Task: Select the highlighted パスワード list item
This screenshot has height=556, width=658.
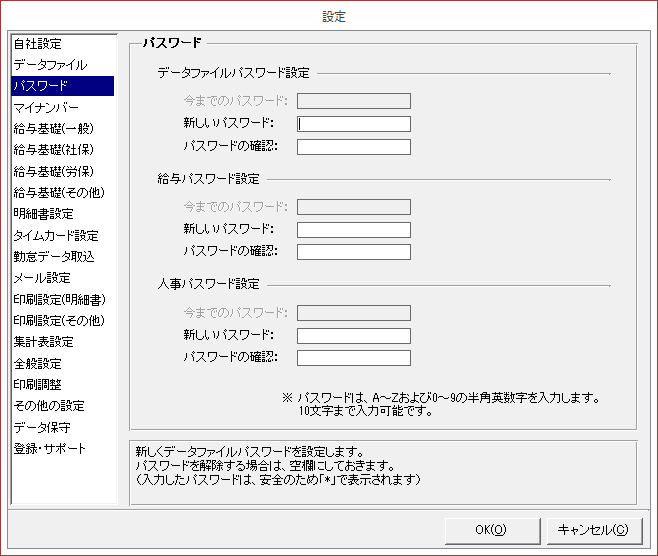Action: [x=63, y=86]
